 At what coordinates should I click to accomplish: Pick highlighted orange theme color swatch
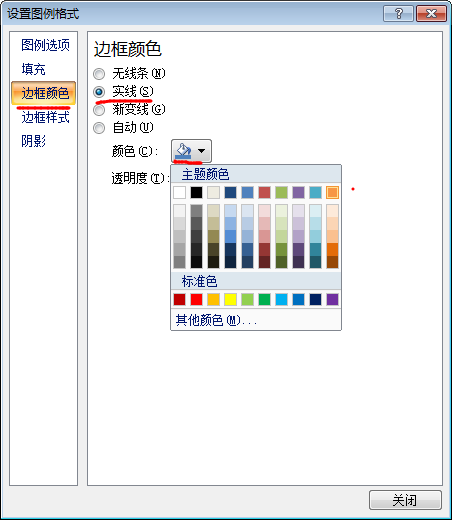(332, 192)
